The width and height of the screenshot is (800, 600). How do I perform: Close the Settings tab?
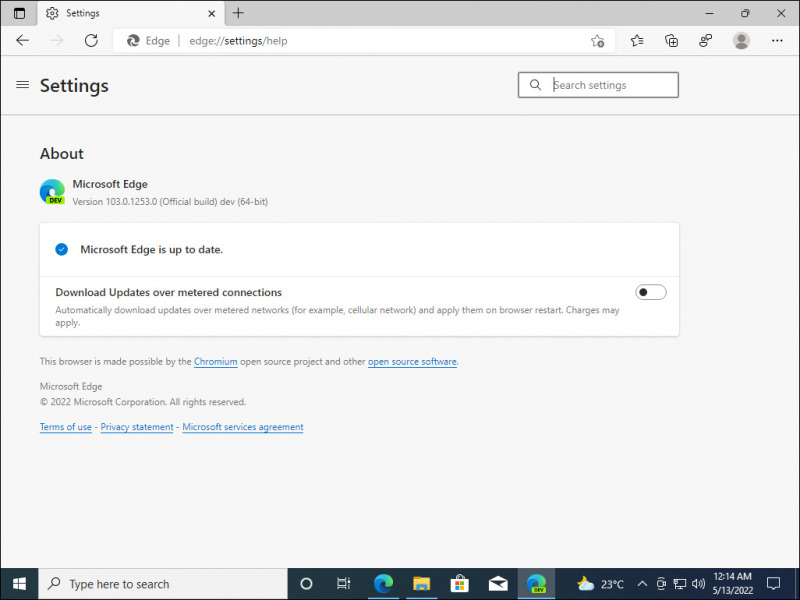coord(211,13)
